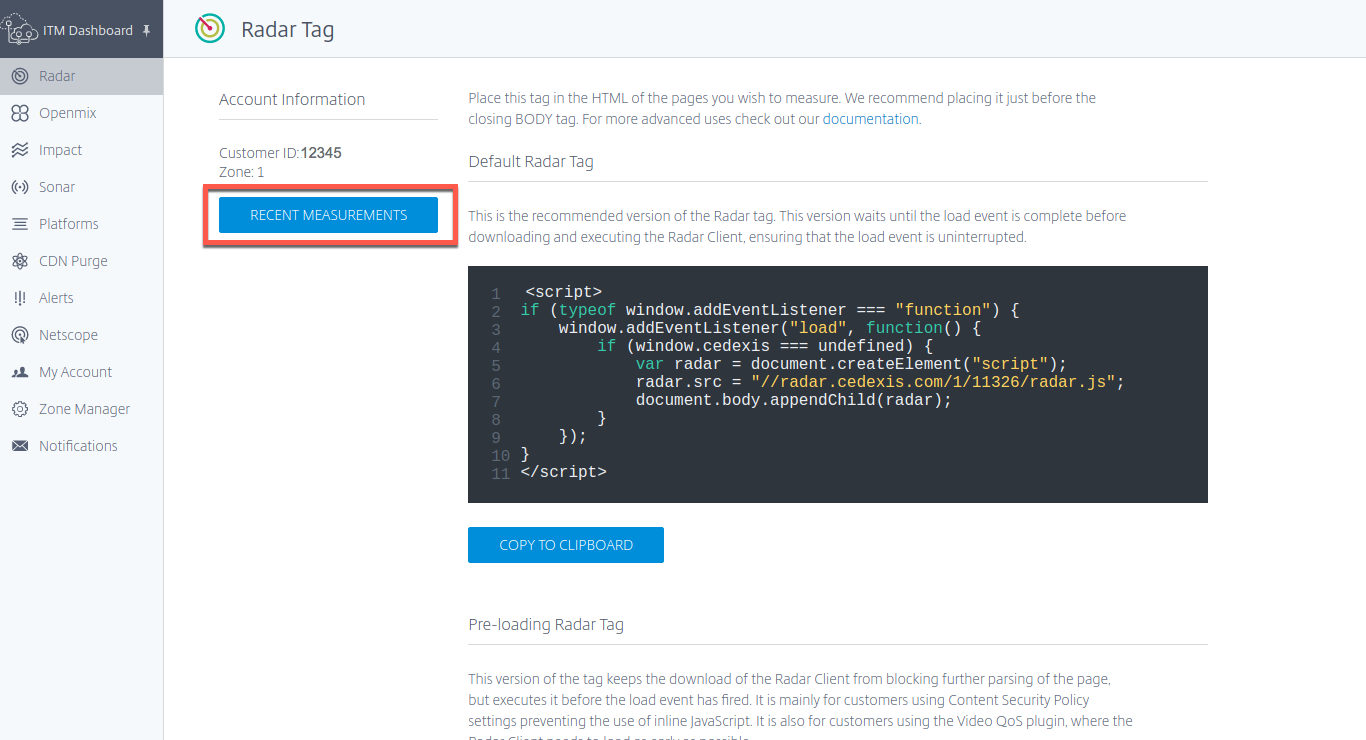
Task: Click the Zone Manager gear icon
Action: click(20, 409)
